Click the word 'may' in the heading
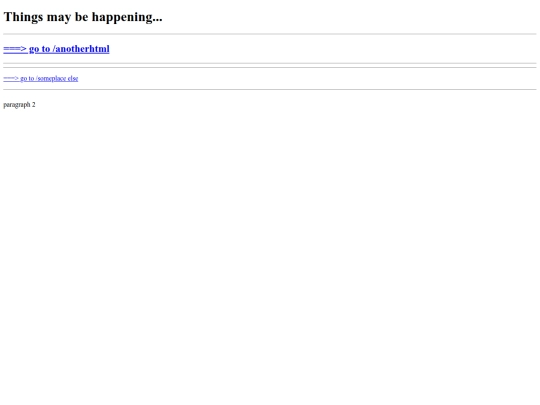The image size is (540, 405). coord(59,18)
